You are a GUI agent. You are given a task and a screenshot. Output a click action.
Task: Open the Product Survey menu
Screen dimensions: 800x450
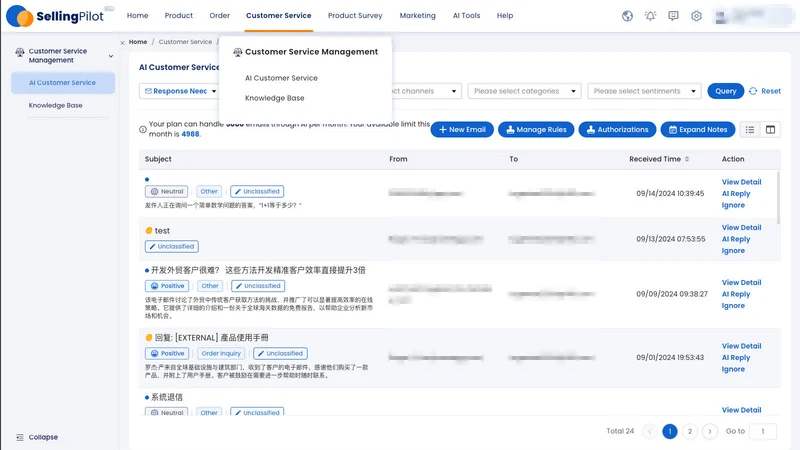click(355, 16)
